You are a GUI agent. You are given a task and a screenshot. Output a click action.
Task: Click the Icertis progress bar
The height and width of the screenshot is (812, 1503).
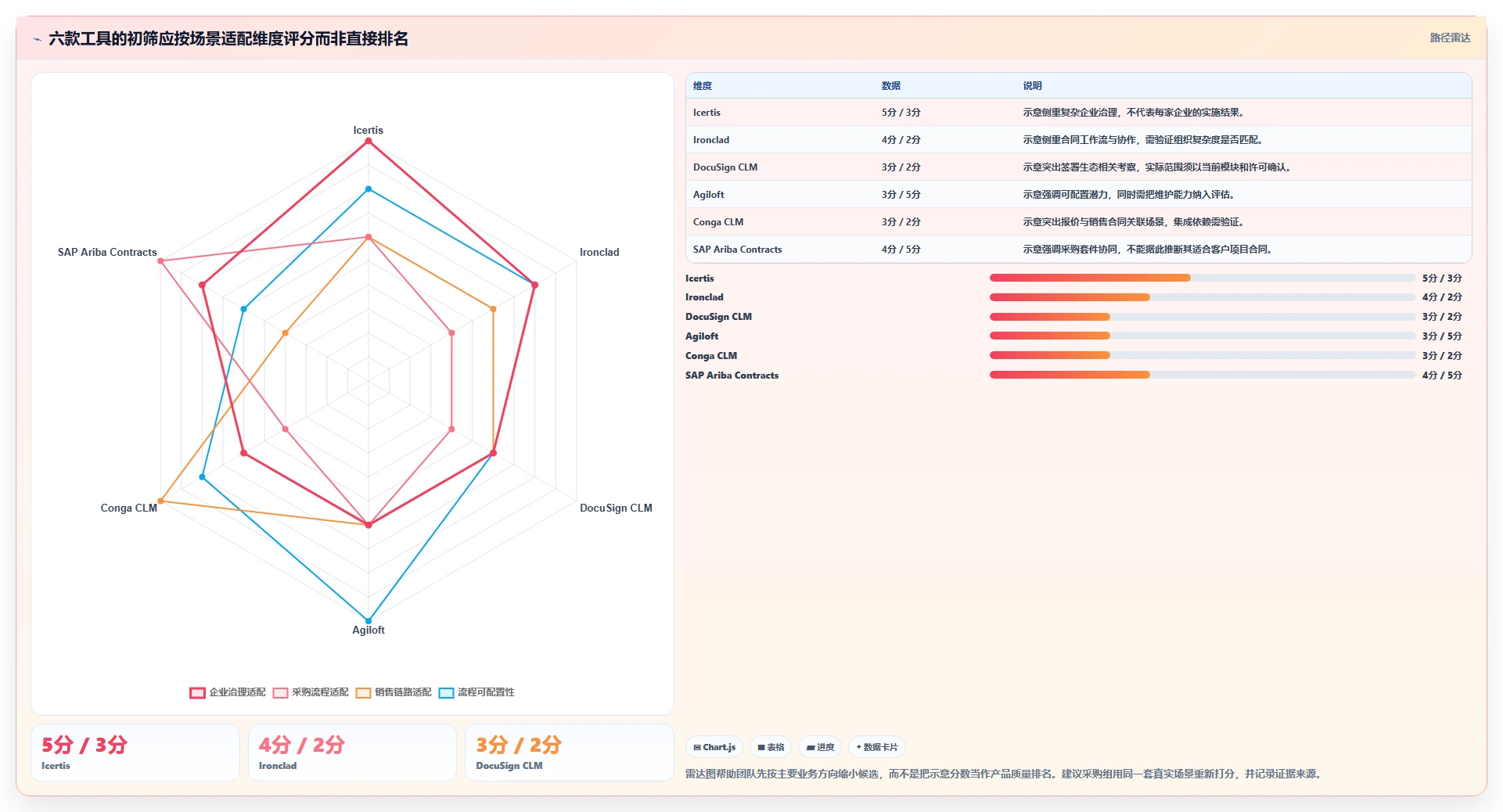(1203, 278)
